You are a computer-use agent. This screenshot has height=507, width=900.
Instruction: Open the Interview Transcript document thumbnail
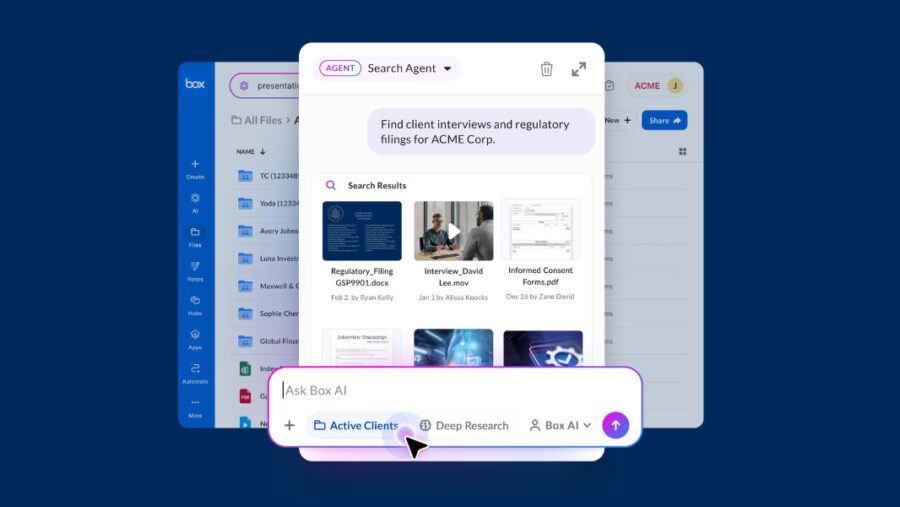pos(362,347)
